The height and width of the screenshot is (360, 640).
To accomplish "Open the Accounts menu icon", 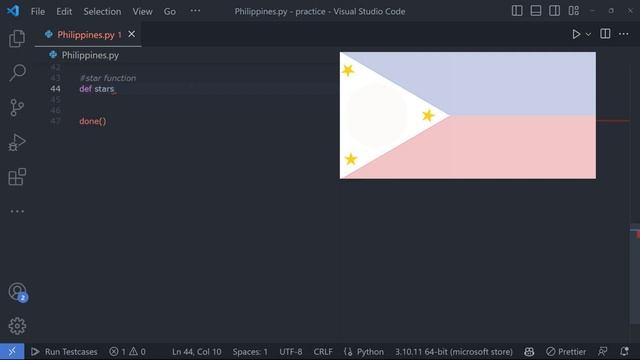I will [18, 292].
